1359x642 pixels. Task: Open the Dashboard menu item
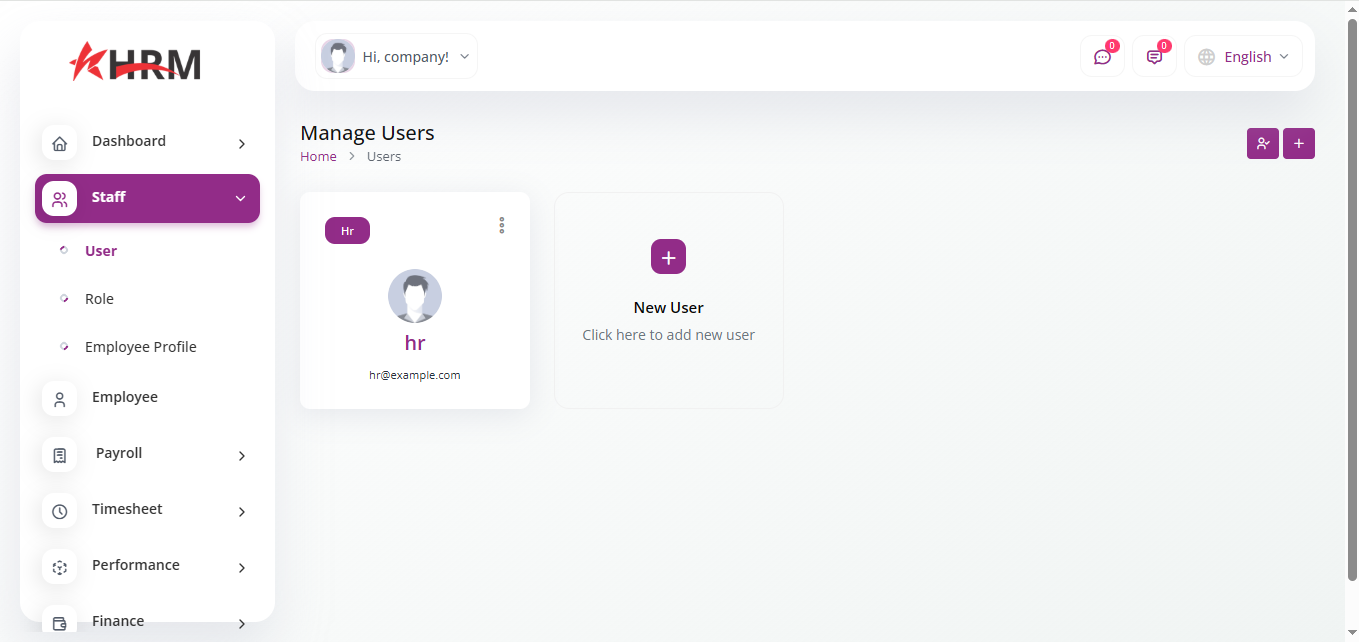[129, 142]
